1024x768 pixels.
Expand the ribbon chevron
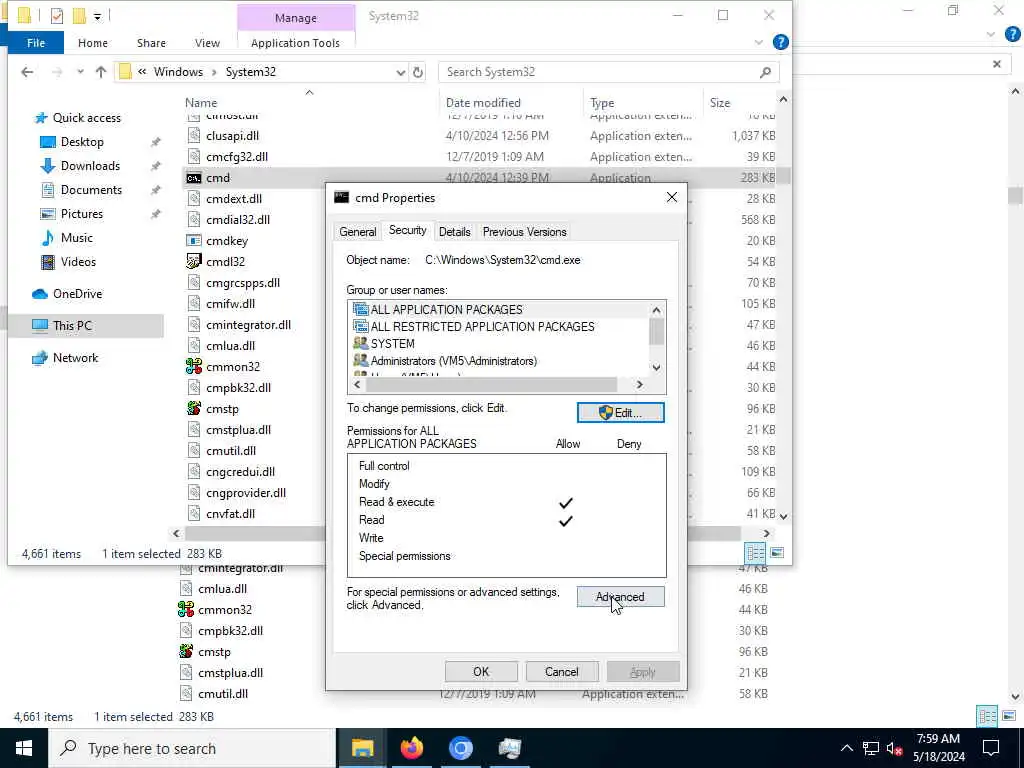click(x=758, y=42)
